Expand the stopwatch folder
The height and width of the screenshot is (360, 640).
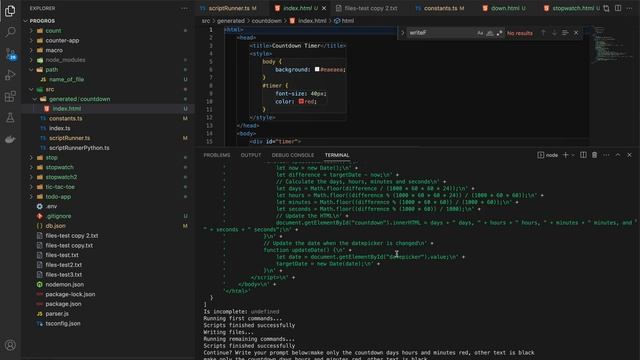(x=31, y=167)
